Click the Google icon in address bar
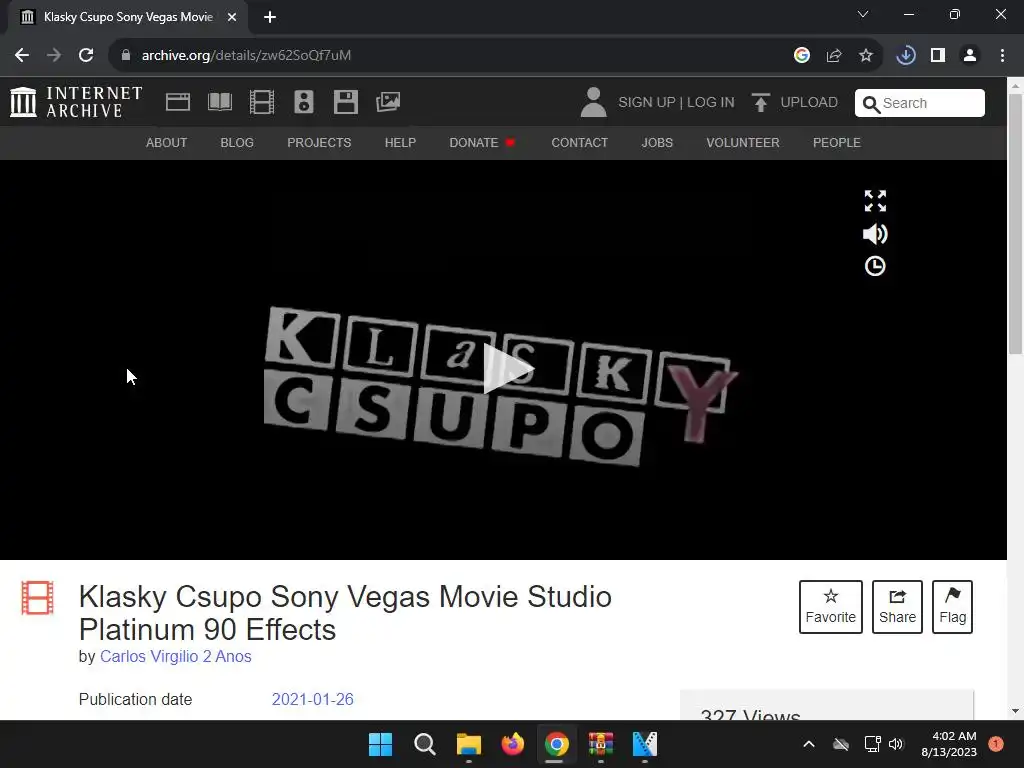 tap(802, 56)
